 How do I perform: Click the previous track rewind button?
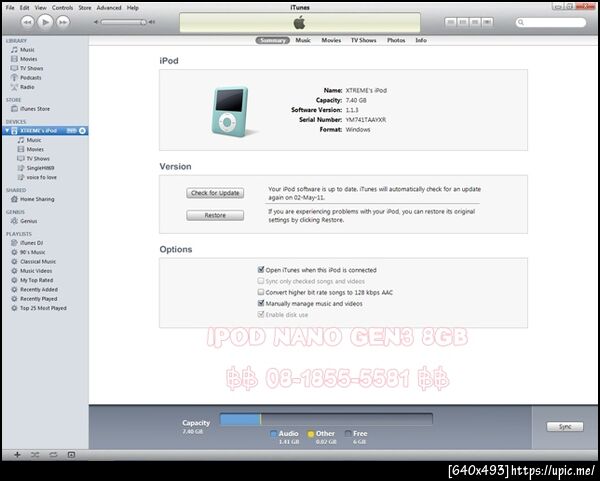point(27,22)
